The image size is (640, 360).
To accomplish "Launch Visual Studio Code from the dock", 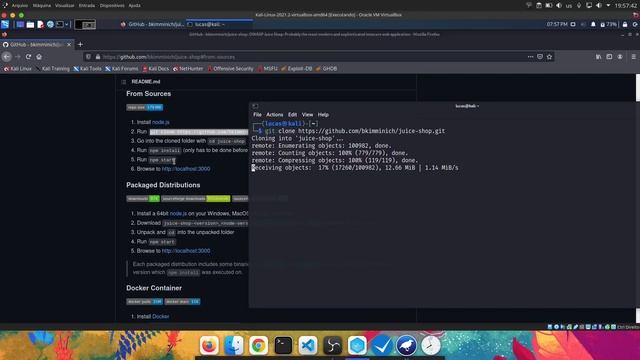I will point(308,345).
